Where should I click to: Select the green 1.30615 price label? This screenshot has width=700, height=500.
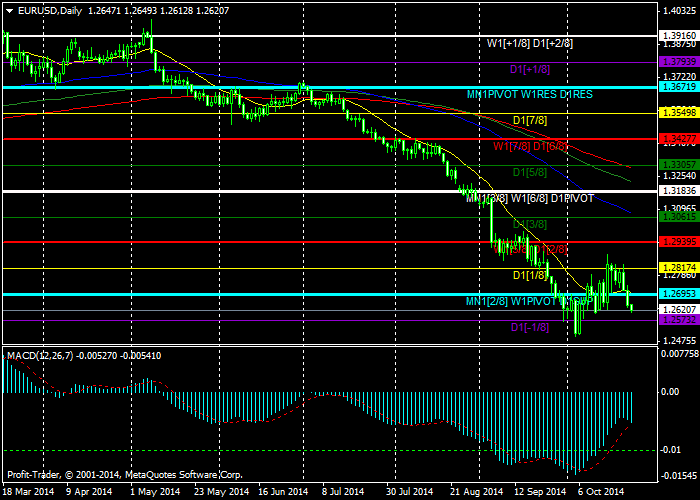click(x=679, y=217)
